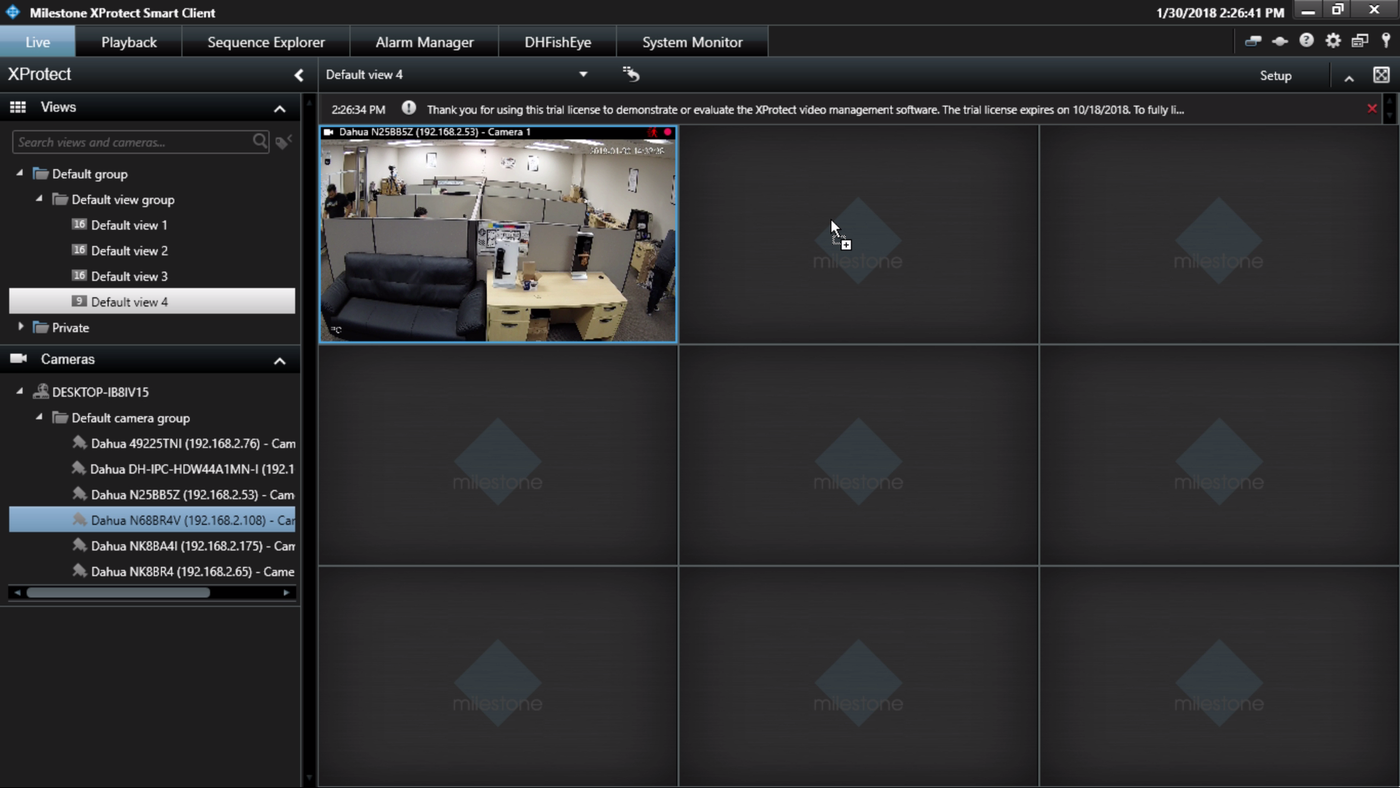Viewport: 1400px width, 788px height.
Task: Select the Dahua N25BB5Z live video tile
Action: click(x=498, y=240)
